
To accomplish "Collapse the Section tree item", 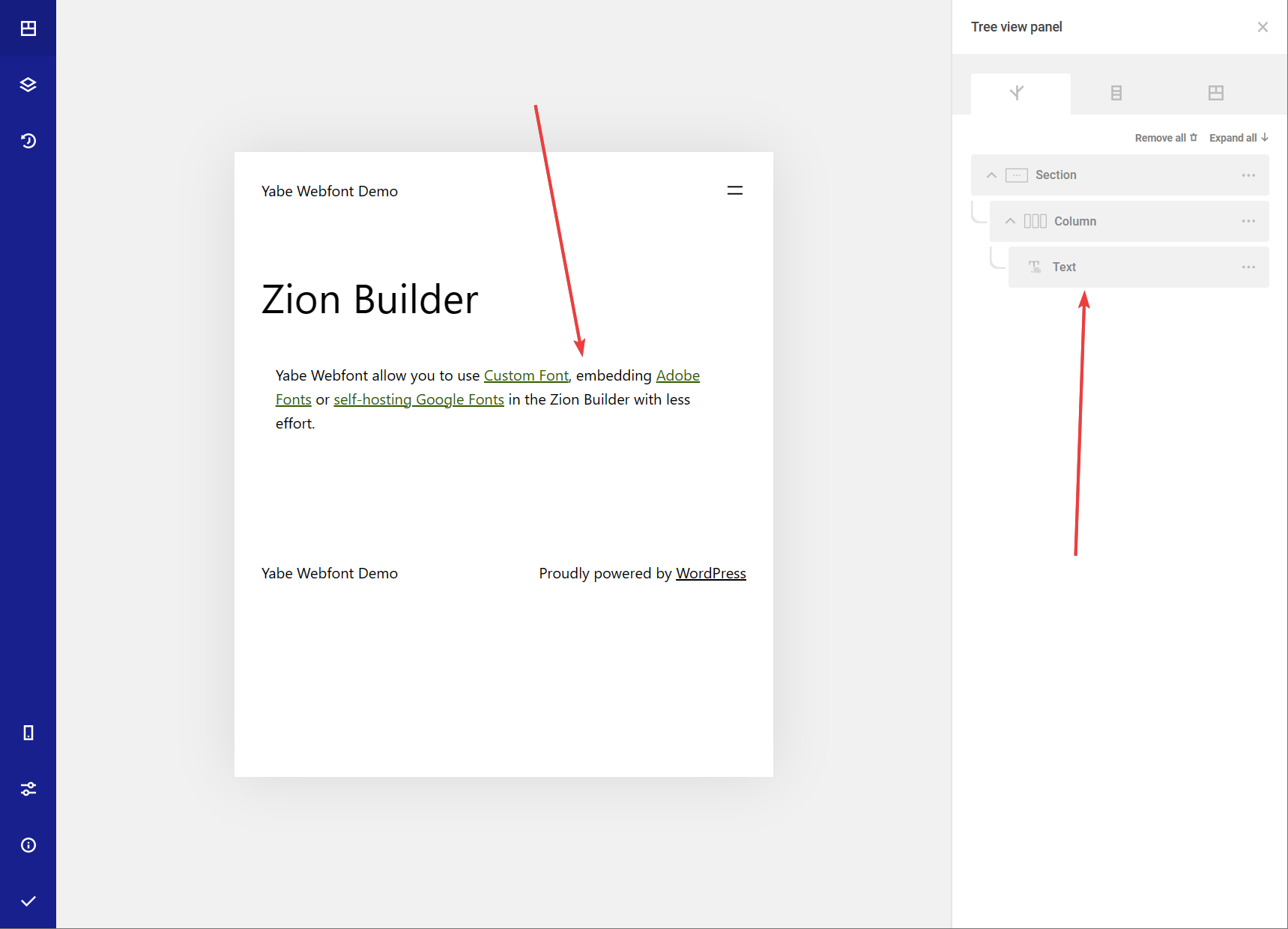I will click(x=991, y=175).
